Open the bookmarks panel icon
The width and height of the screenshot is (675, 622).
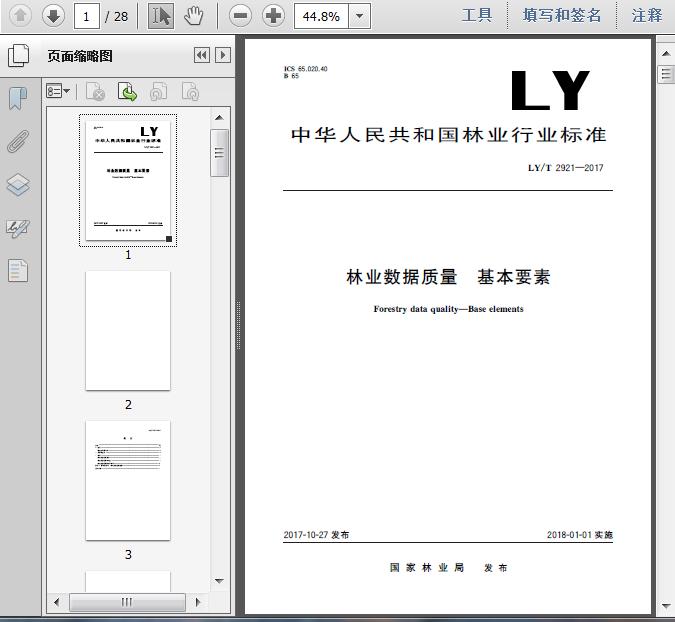click(x=18, y=98)
